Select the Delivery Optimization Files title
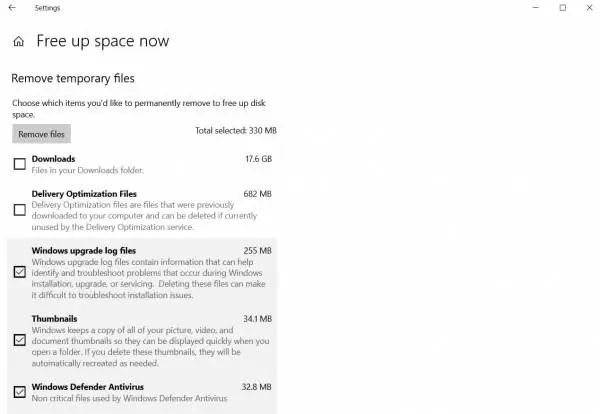The height and width of the screenshot is (414, 600). [x=84, y=194]
